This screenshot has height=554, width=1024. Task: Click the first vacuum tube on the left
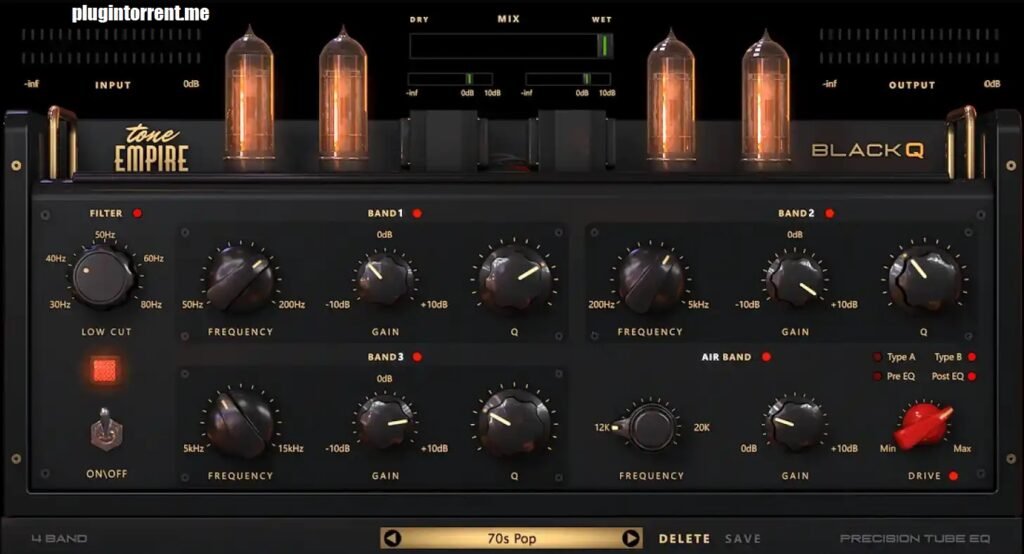pyautogui.click(x=249, y=93)
